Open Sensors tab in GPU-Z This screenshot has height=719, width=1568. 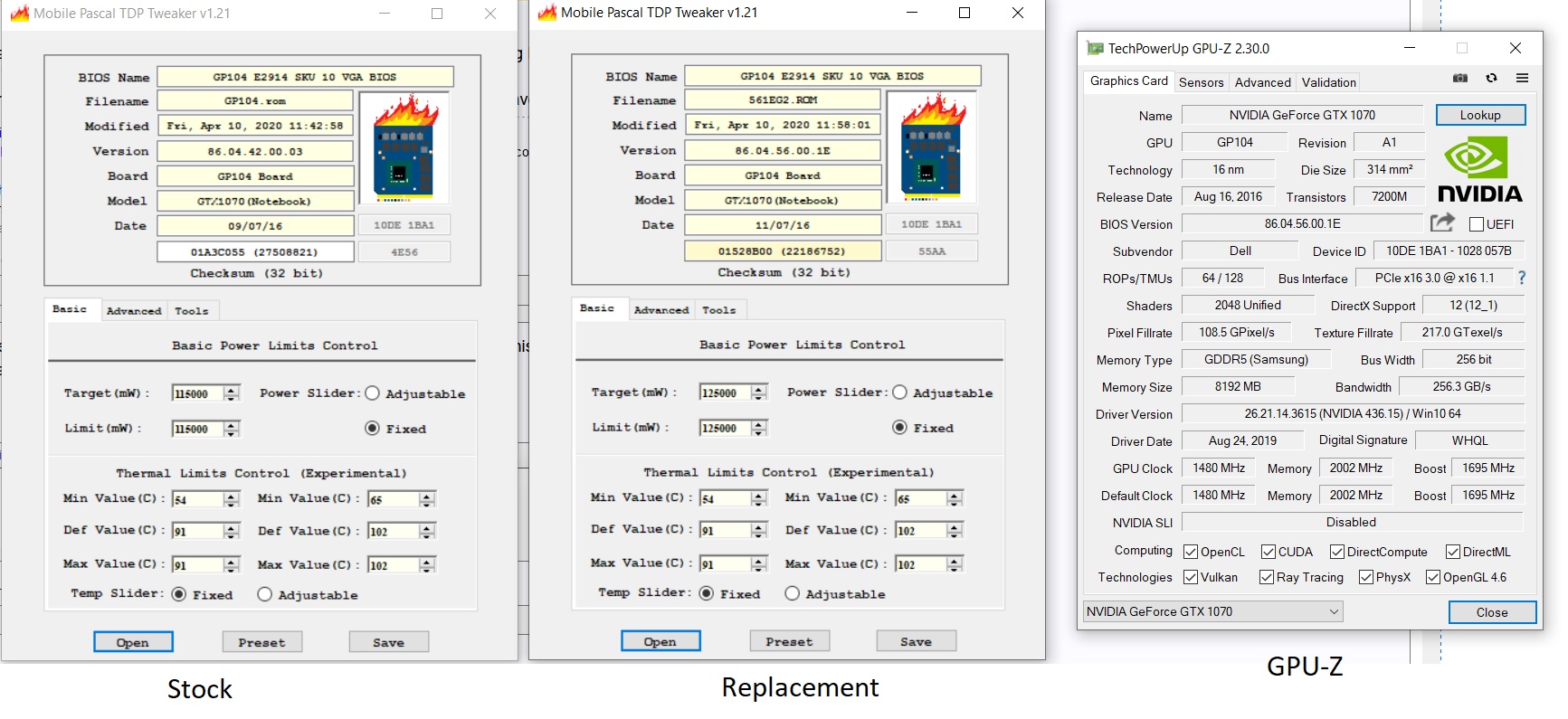pyautogui.click(x=1201, y=82)
